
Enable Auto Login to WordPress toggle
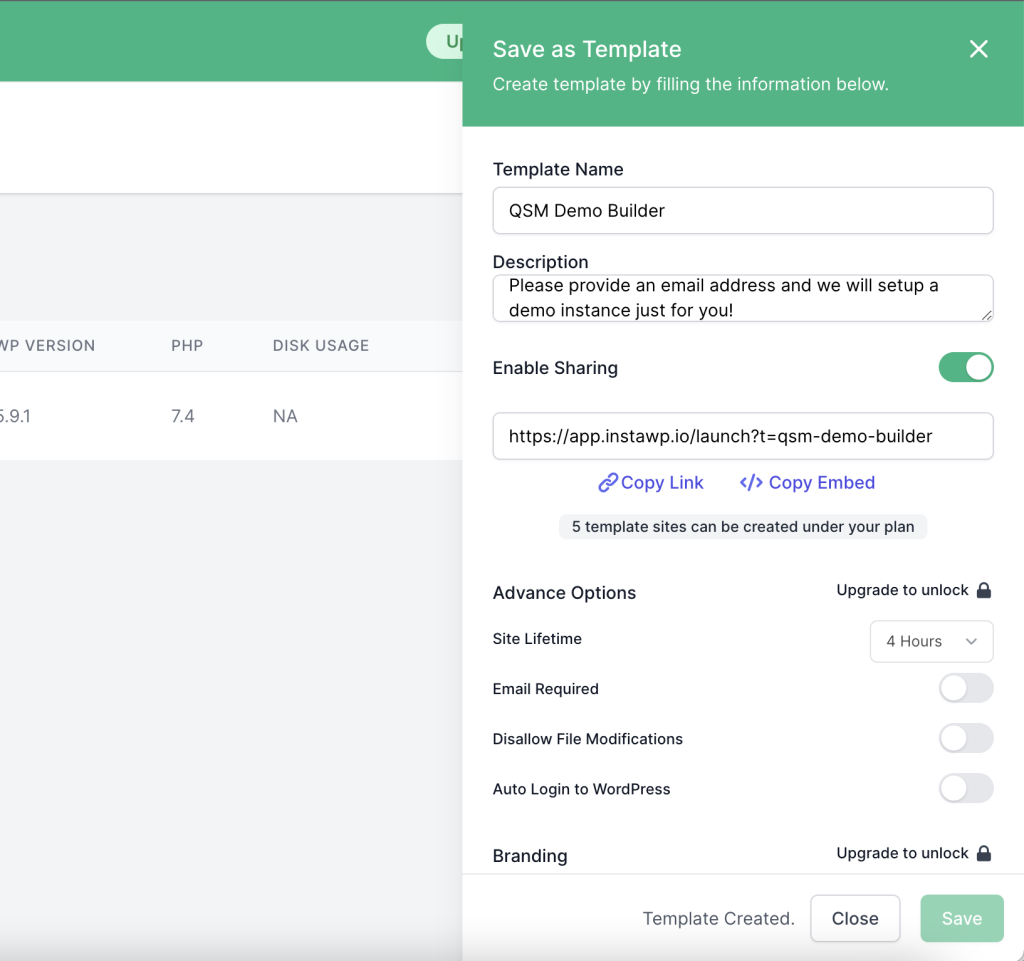[x=966, y=789]
